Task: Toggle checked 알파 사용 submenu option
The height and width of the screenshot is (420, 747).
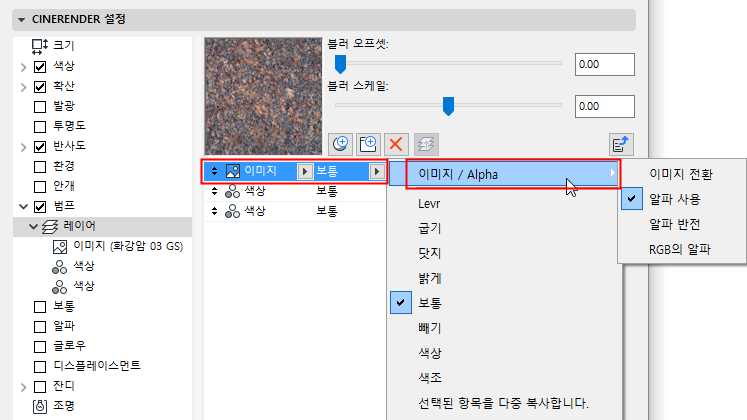Action: [675, 199]
